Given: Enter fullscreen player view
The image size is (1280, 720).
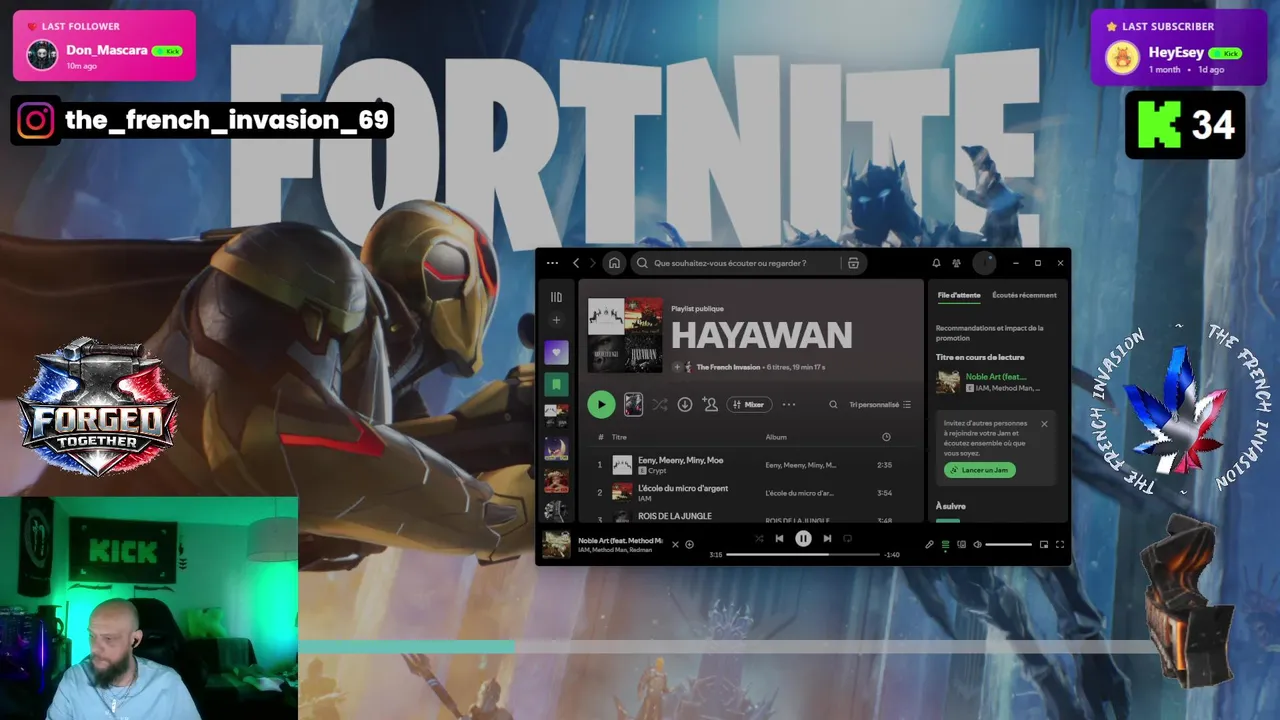Looking at the screenshot, I should 1060,544.
